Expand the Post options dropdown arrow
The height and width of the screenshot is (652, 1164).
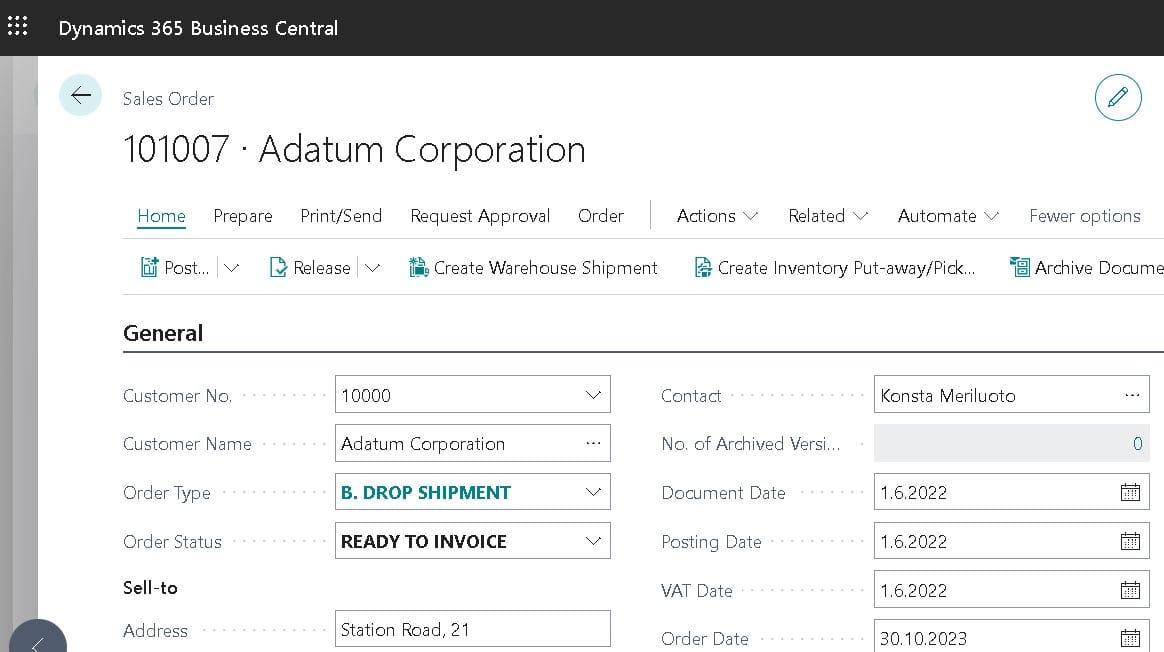(x=232, y=267)
